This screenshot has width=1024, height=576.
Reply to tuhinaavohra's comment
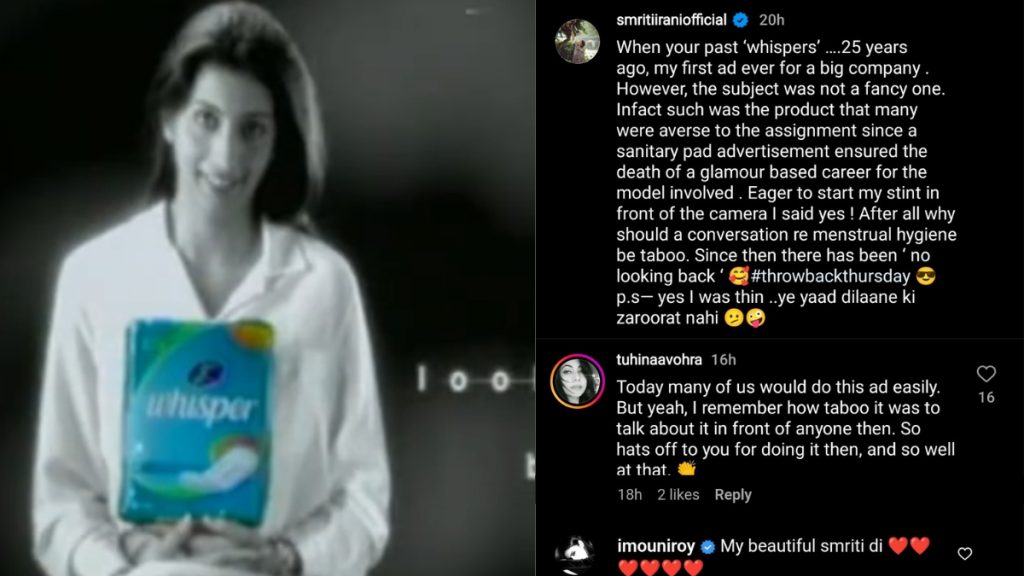[x=733, y=495]
